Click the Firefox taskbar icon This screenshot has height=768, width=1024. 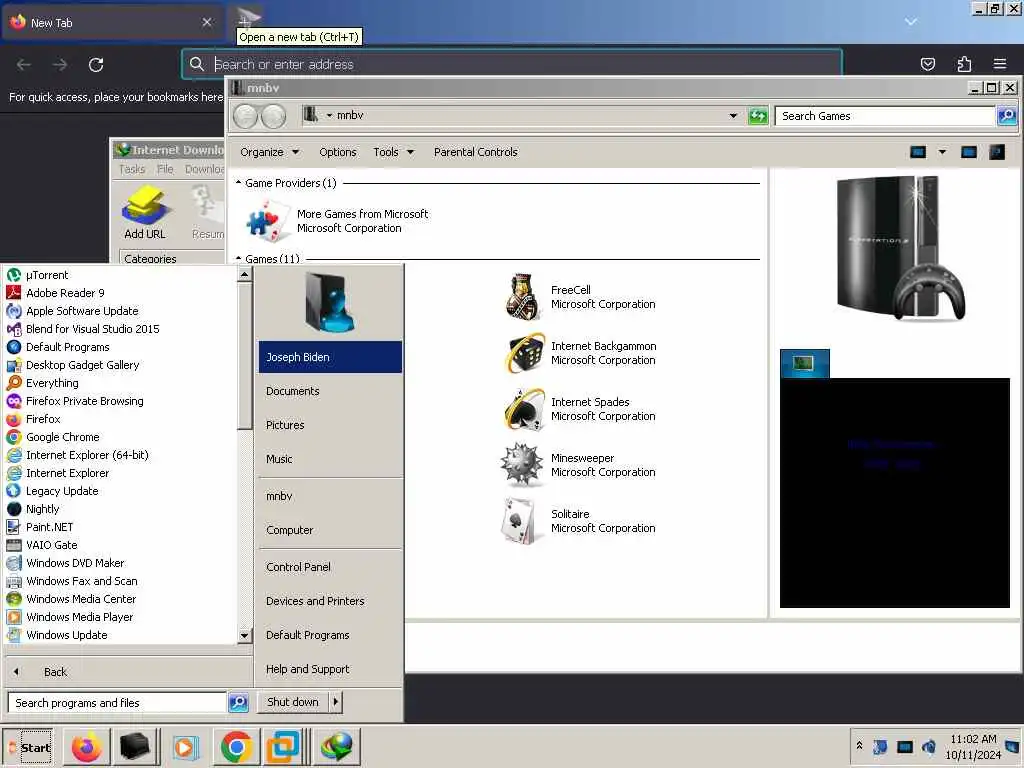pyautogui.click(x=86, y=746)
